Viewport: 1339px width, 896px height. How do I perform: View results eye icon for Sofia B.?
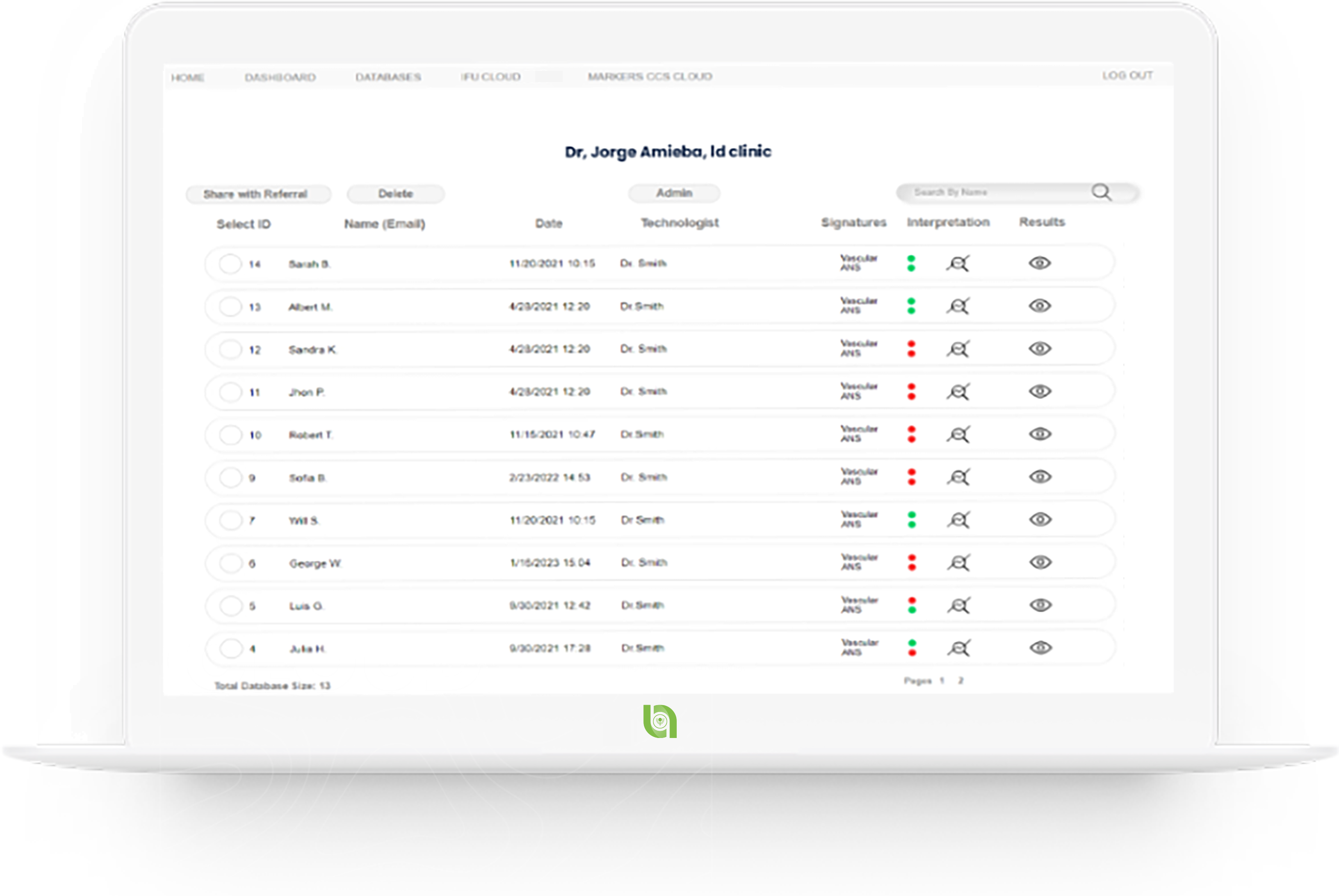1041,477
